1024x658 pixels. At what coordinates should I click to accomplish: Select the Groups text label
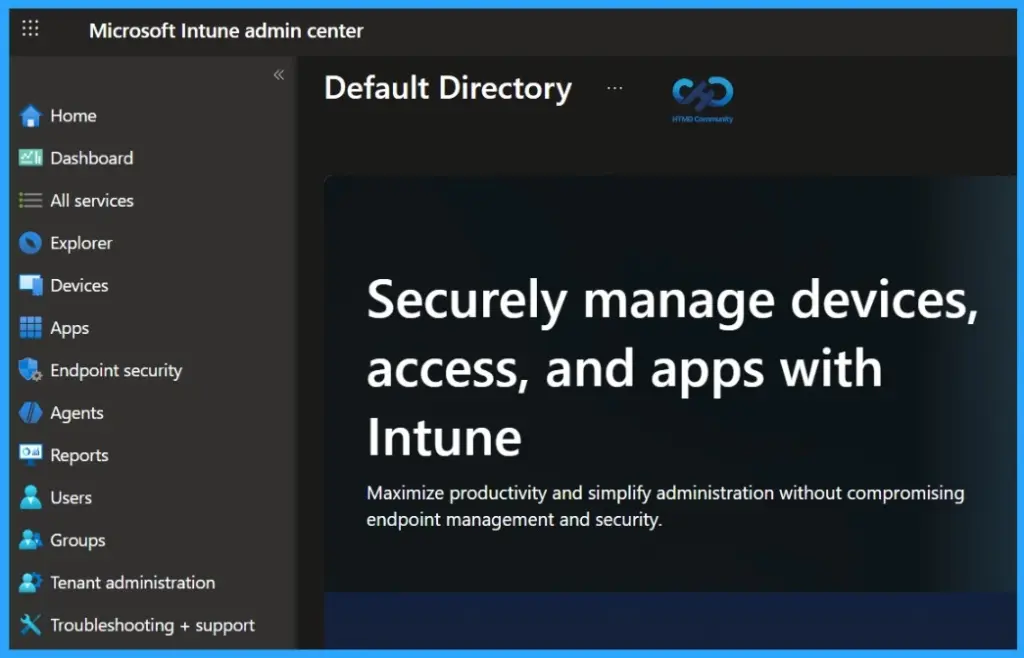pyautogui.click(x=77, y=540)
